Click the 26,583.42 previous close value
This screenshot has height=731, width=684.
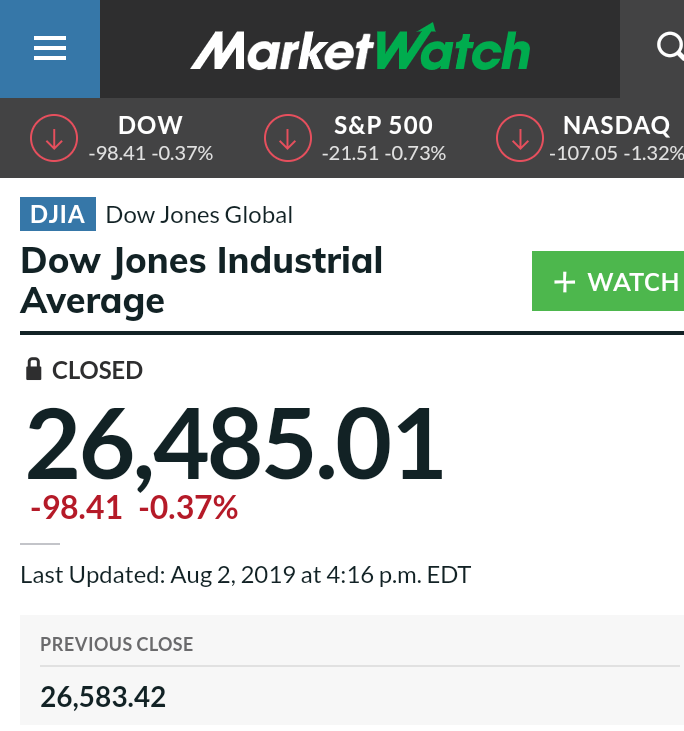tap(103, 697)
